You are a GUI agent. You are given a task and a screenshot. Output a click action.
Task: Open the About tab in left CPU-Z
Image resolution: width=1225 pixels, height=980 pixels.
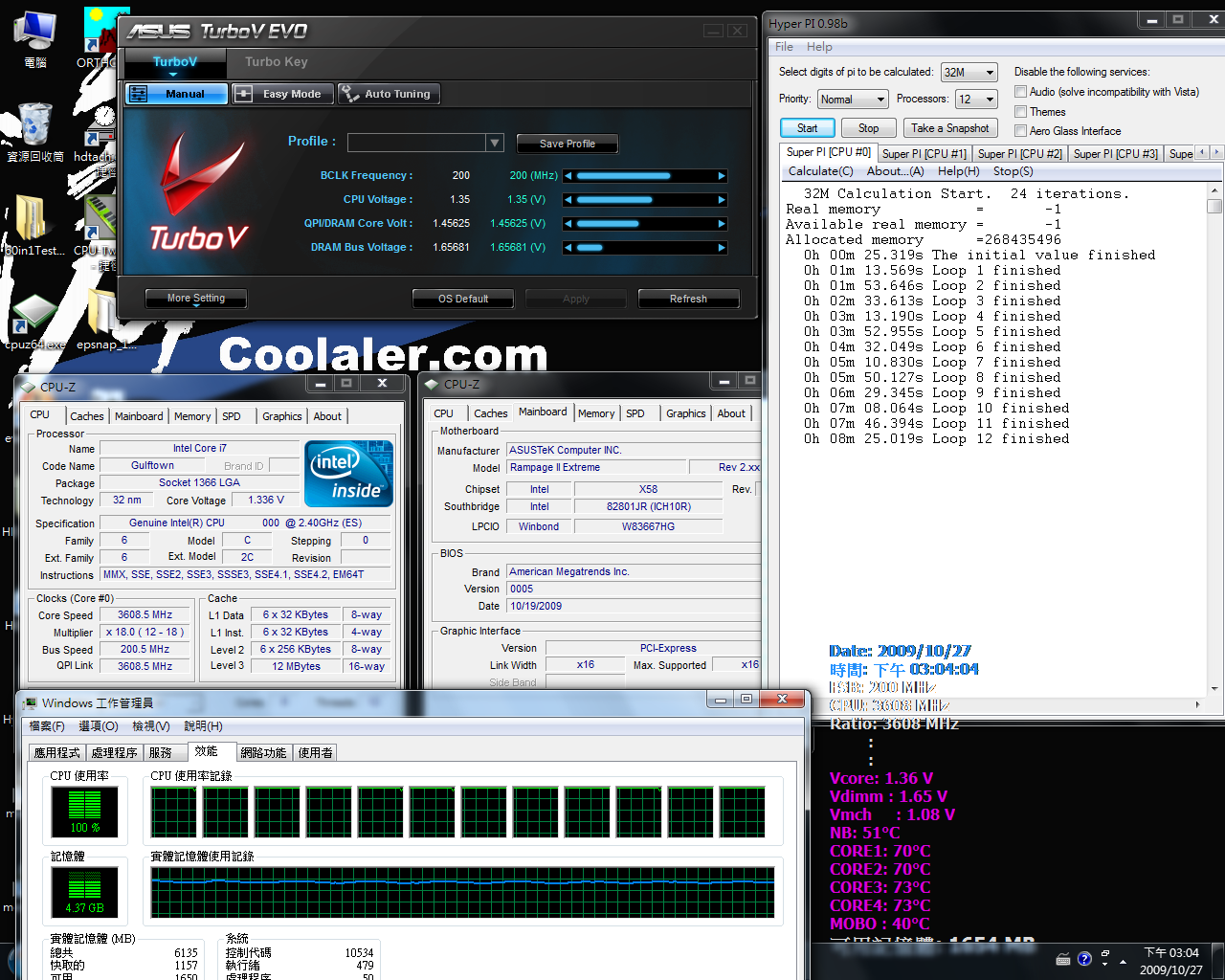(x=327, y=416)
